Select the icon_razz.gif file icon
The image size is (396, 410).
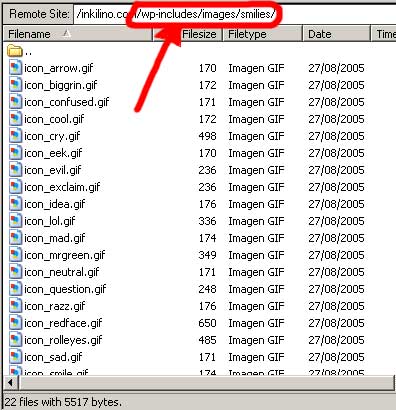[x=15, y=306]
